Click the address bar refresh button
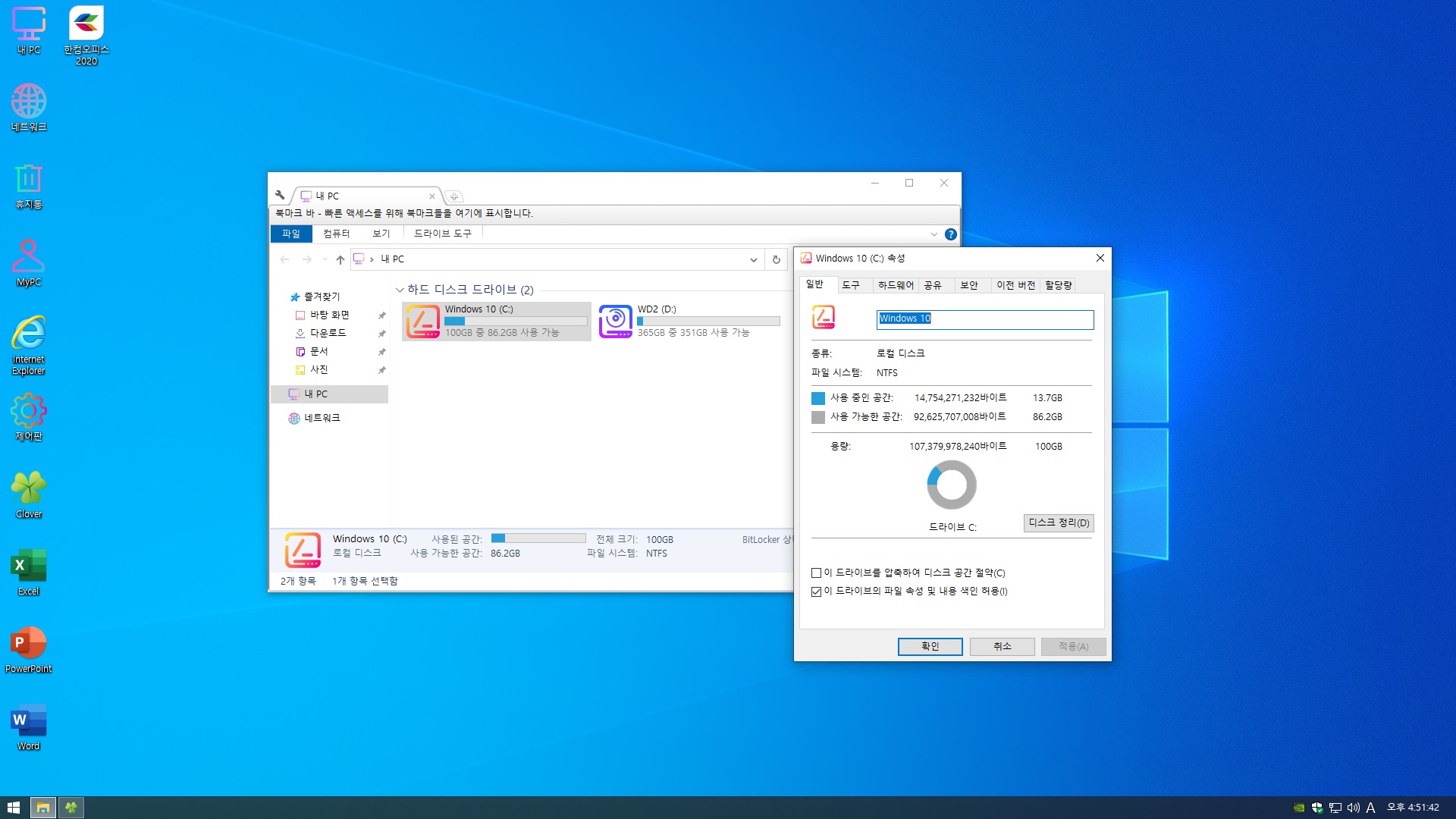The image size is (1456, 819). (x=776, y=259)
